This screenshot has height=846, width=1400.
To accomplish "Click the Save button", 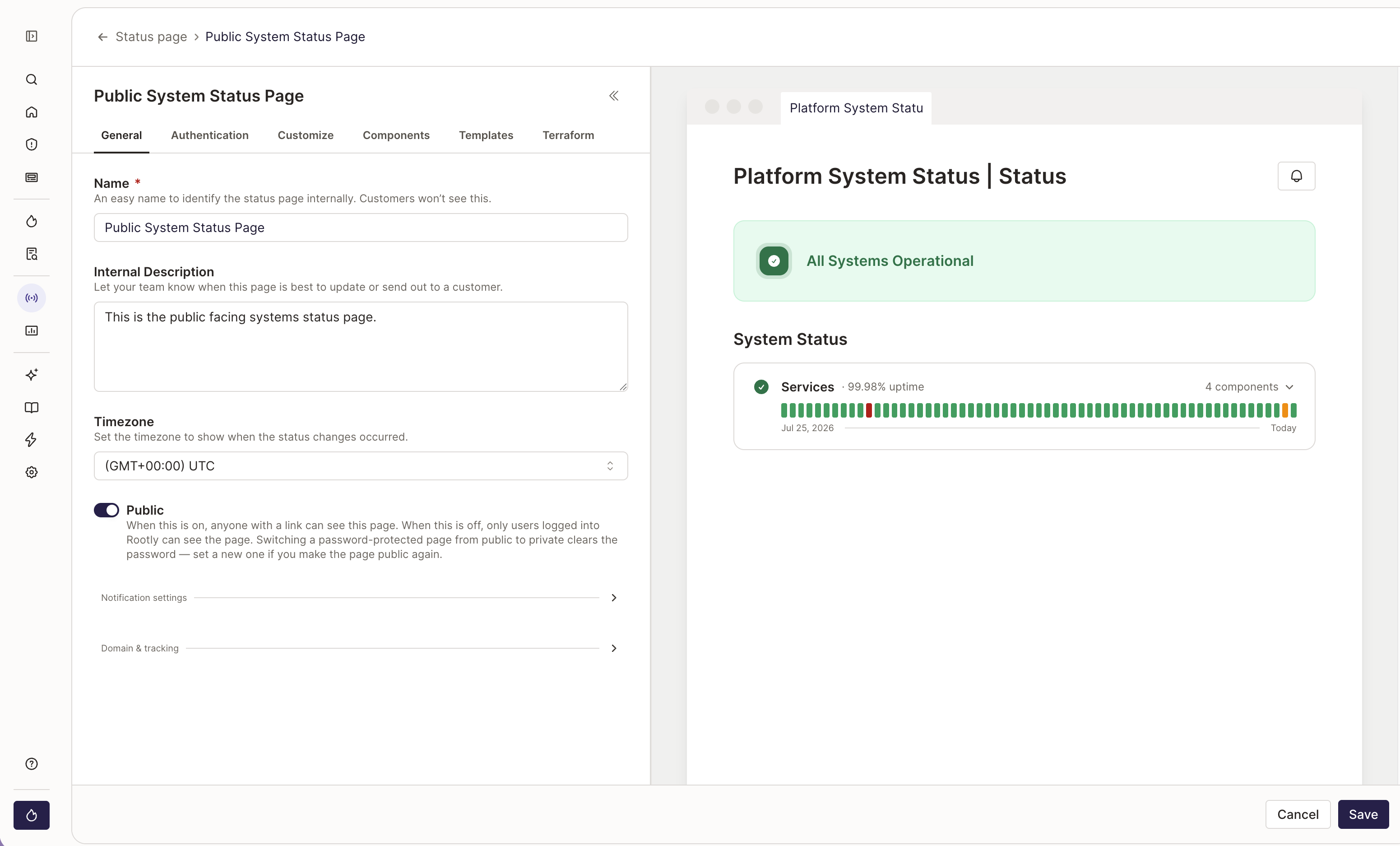I will [x=1363, y=814].
